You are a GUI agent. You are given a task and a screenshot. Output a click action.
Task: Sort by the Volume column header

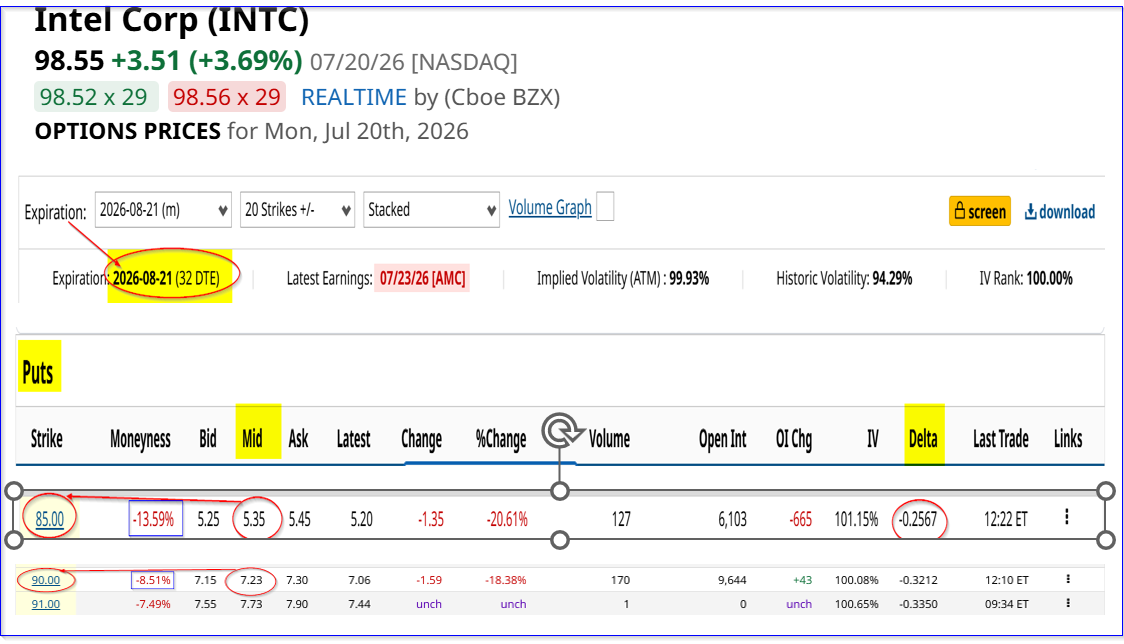pyautogui.click(x=609, y=438)
